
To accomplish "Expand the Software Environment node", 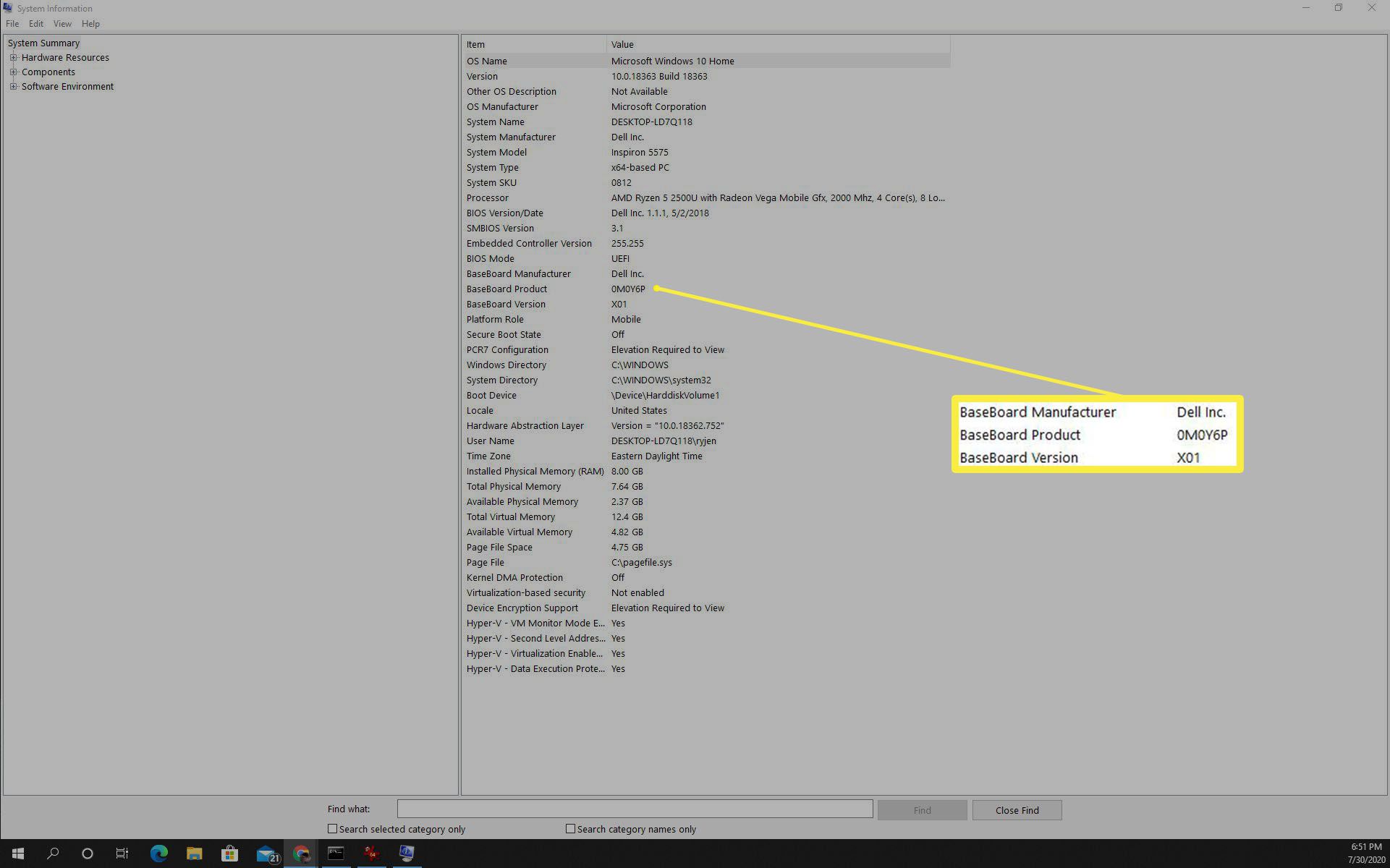I will point(13,86).
